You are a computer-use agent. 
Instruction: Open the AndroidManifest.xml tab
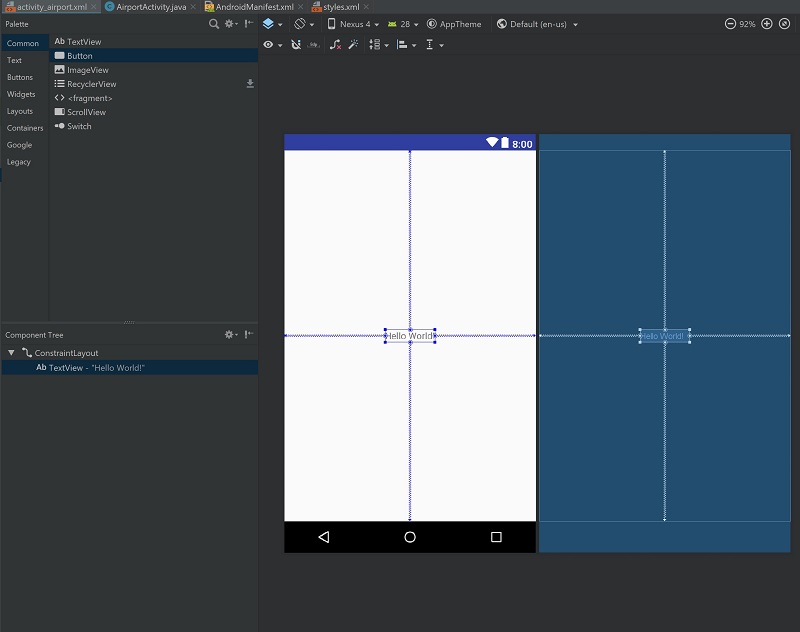click(253, 7)
